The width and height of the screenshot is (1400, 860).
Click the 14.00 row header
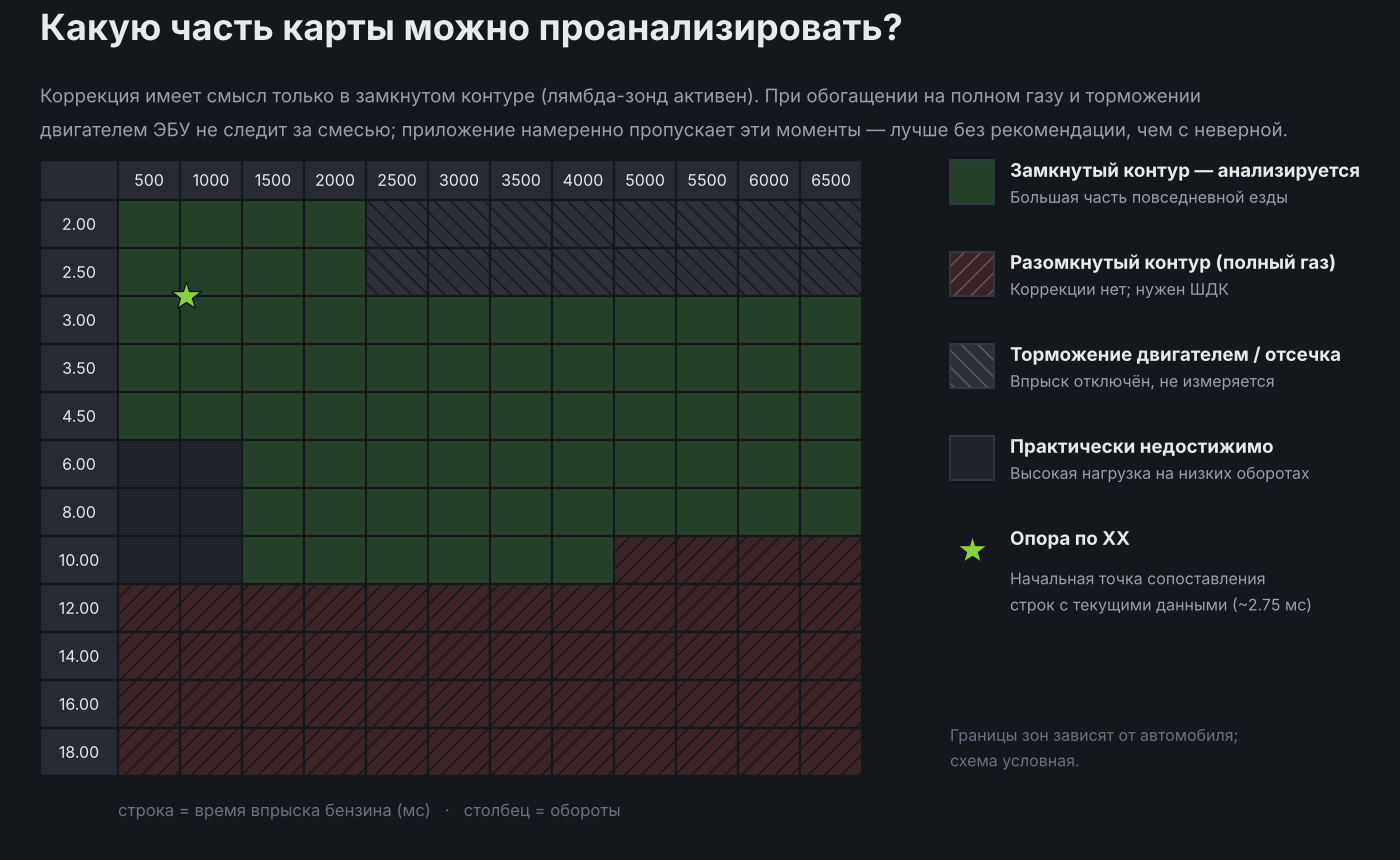click(79, 656)
